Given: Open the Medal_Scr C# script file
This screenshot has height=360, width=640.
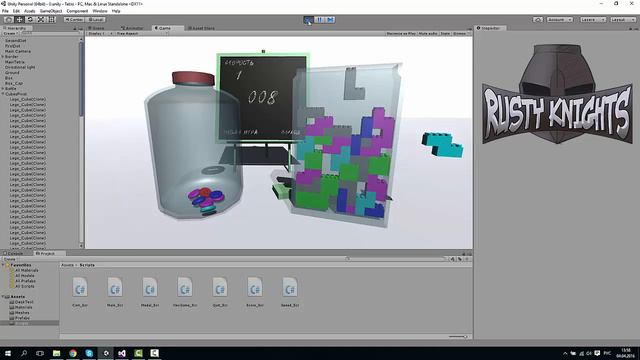Looking at the screenshot, I should pyautogui.click(x=150, y=291).
